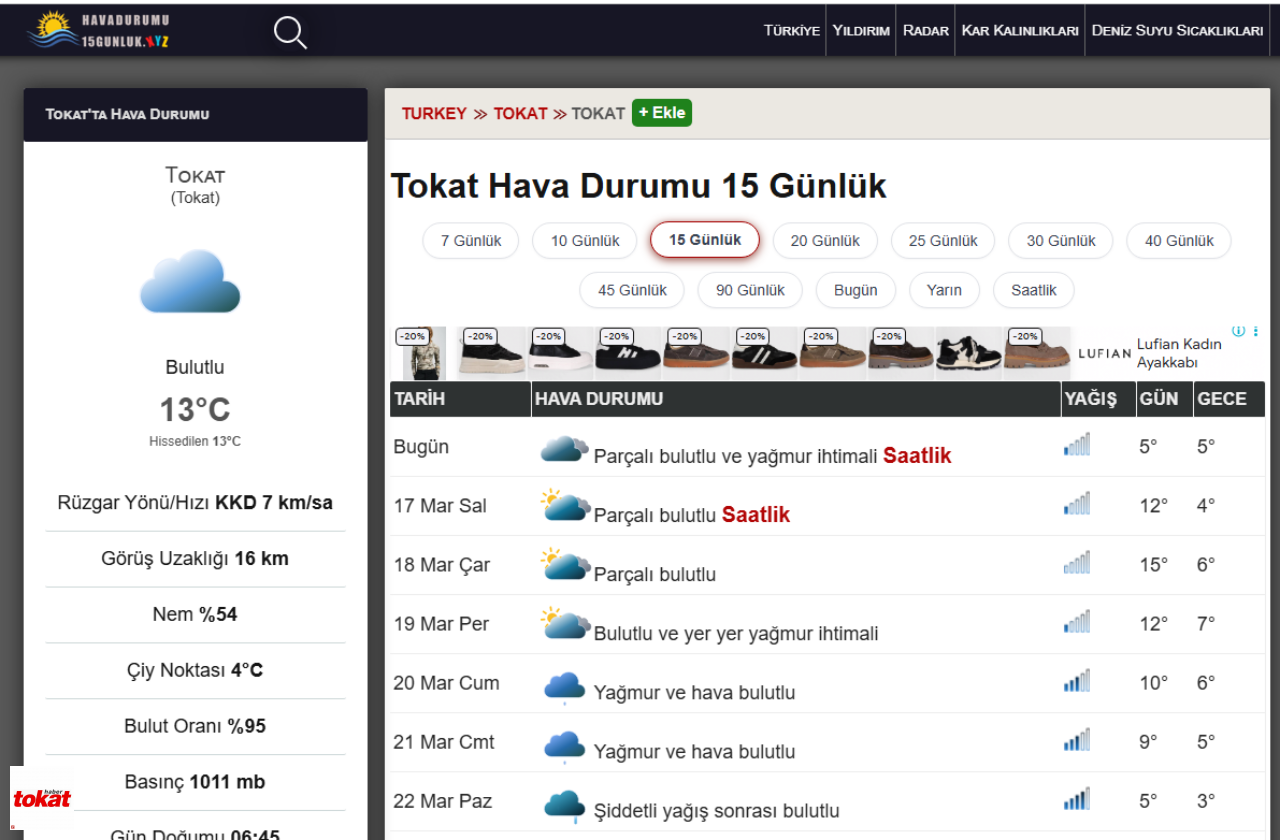Click the Basınç 1011 mb row
This screenshot has height=840, width=1280.
(195, 783)
